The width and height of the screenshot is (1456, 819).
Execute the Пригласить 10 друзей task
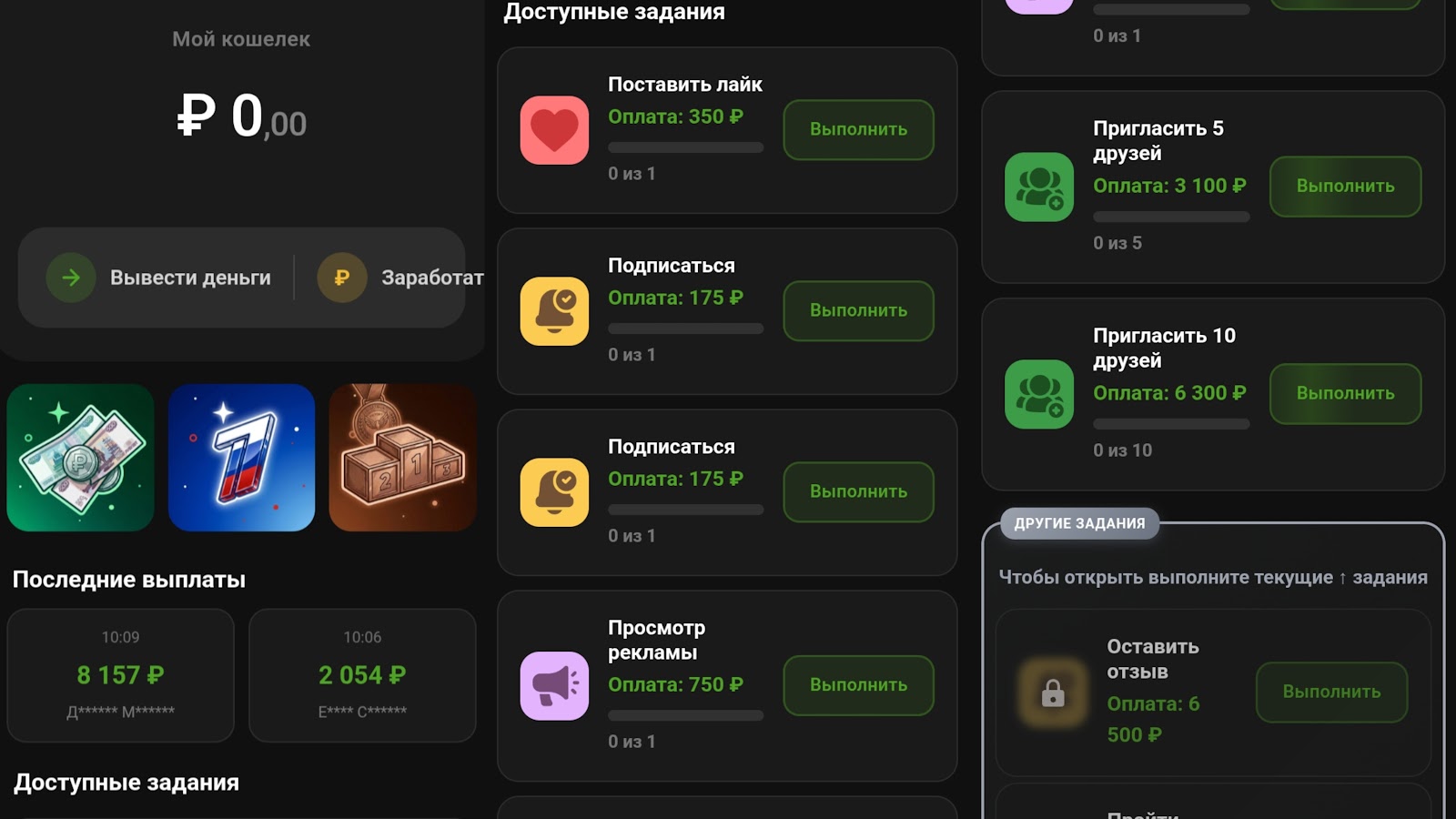[x=1345, y=394]
